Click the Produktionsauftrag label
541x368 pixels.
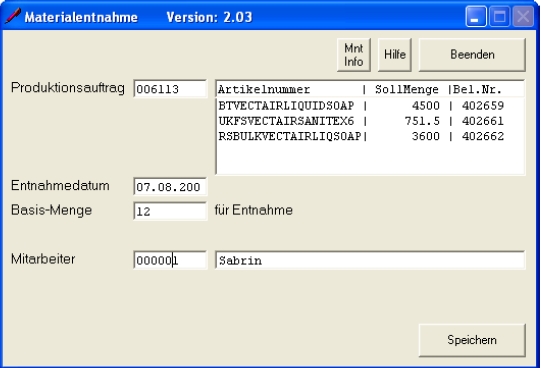[x=68, y=88]
